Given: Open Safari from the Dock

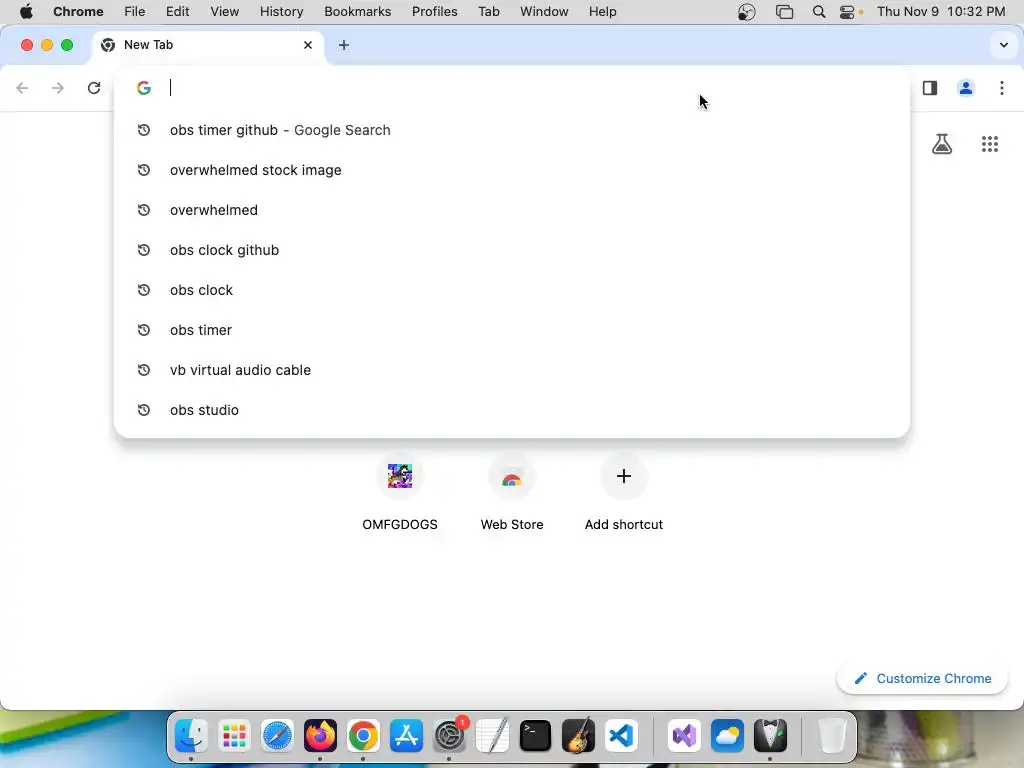Looking at the screenshot, I should (277, 736).
